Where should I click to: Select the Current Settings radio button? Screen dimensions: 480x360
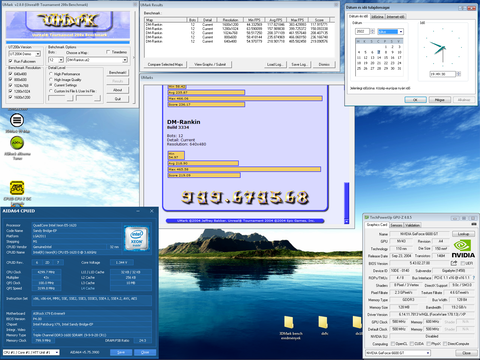pyautogui.click(x=51, y=85)
